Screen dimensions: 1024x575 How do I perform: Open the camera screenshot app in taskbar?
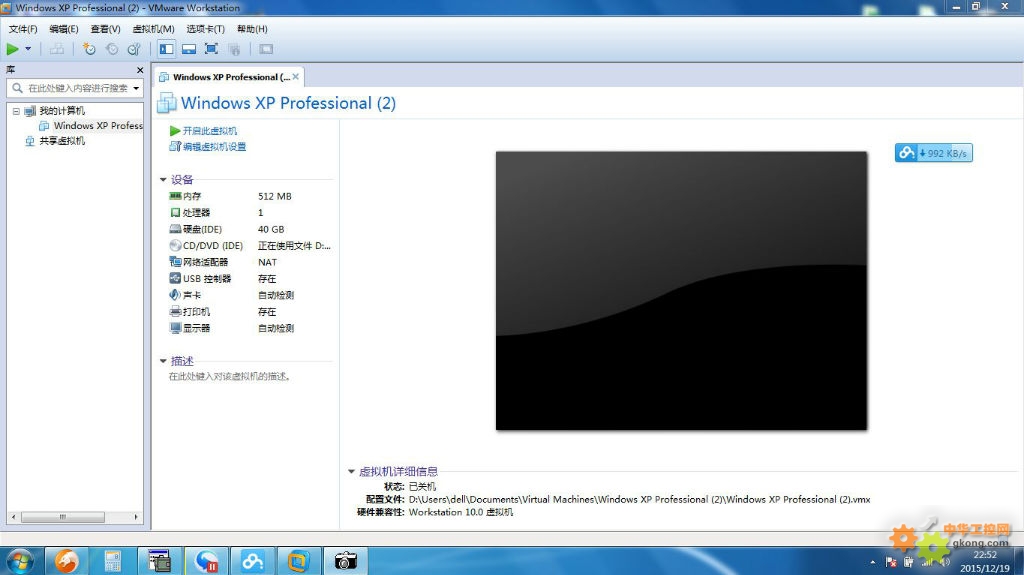pos(345,561)
